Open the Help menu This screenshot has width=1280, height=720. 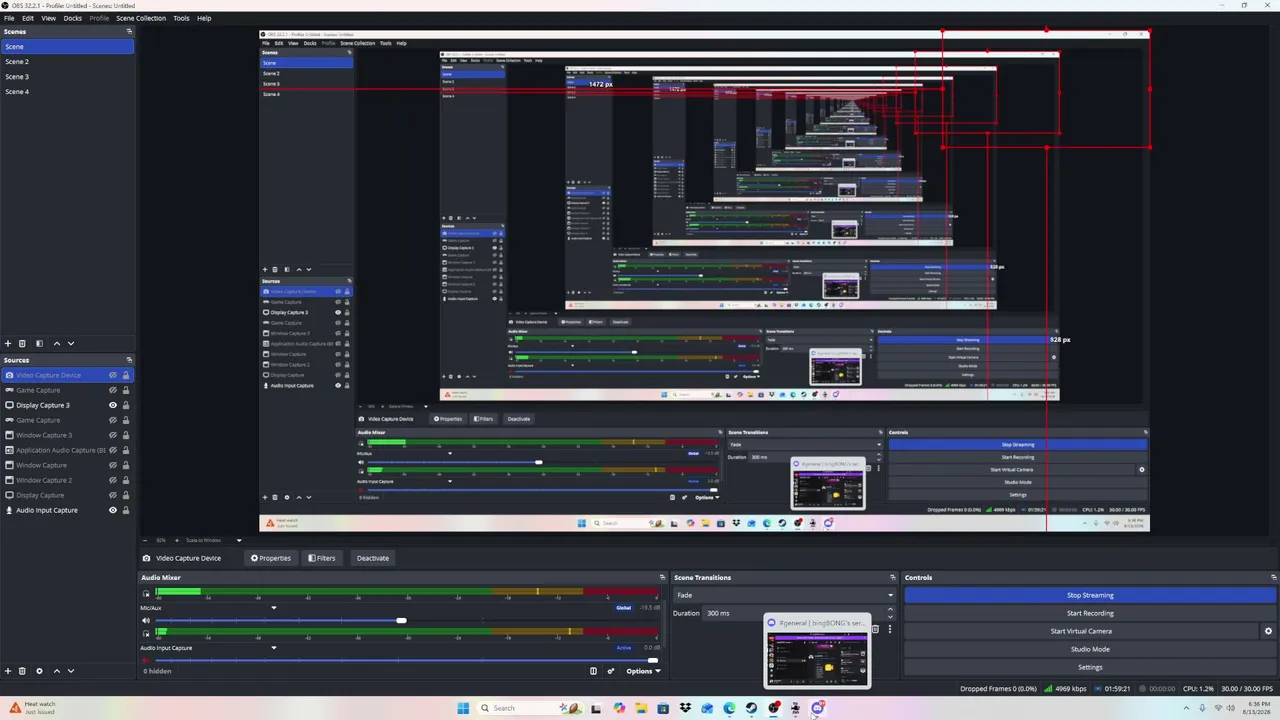[204, 18]
